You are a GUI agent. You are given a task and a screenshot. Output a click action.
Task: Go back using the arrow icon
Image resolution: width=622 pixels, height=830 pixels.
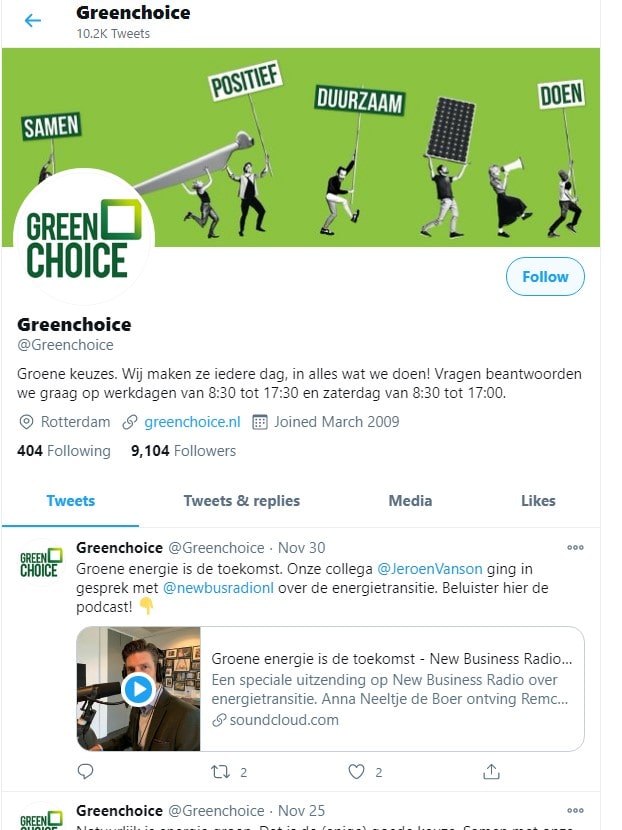pos(33,21)
